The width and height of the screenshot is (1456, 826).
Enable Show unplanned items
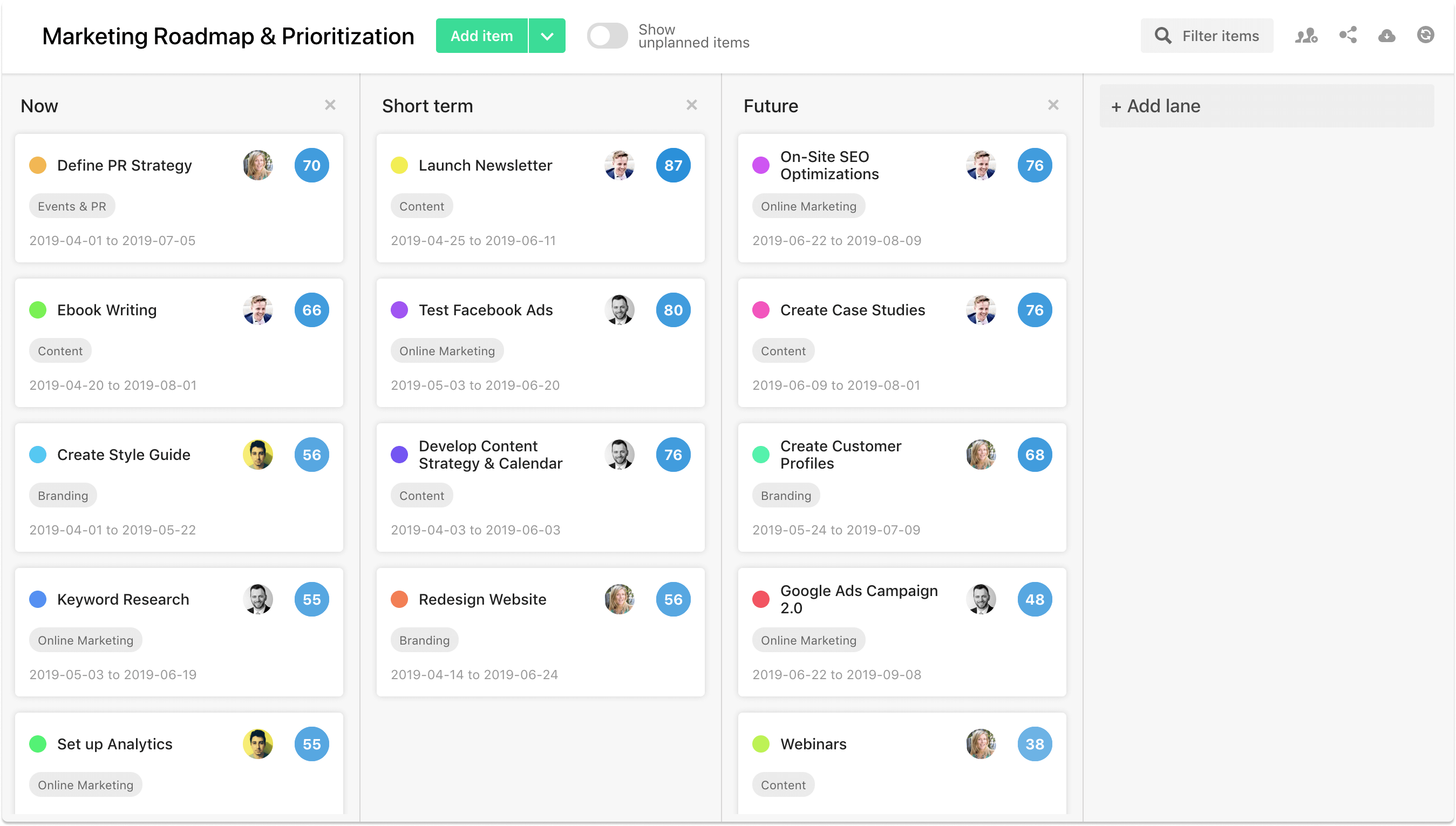(x=607, y=35)
